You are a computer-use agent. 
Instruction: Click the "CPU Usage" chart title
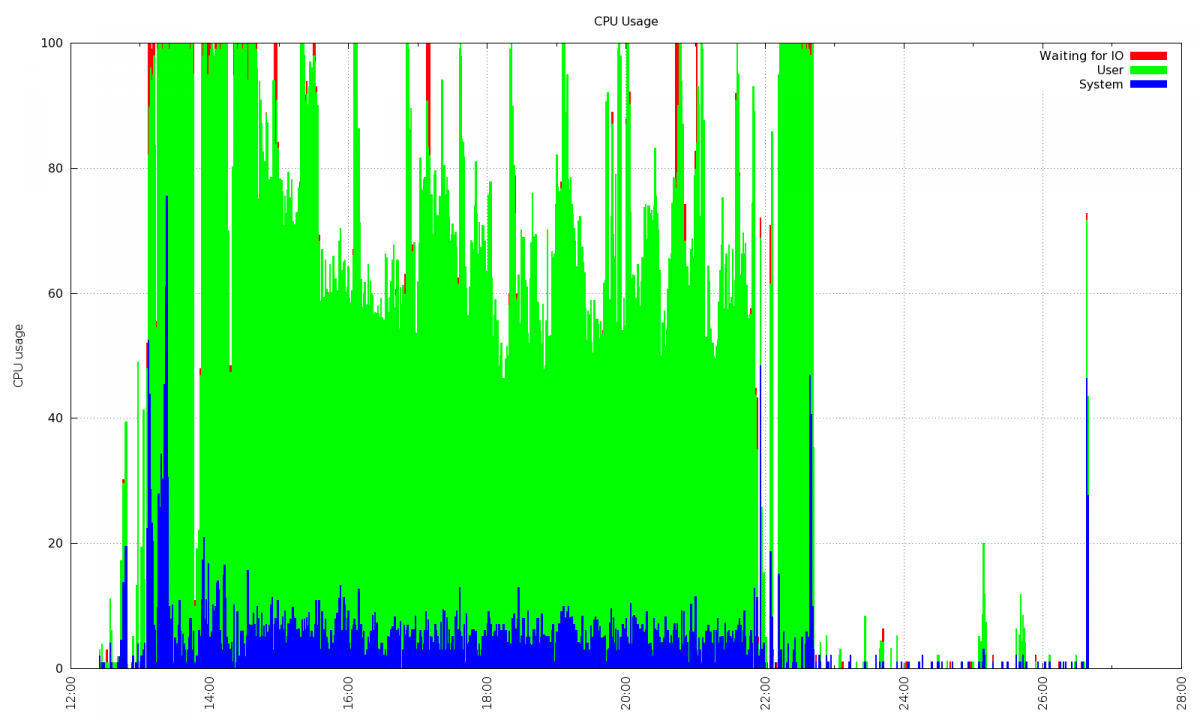626,21
